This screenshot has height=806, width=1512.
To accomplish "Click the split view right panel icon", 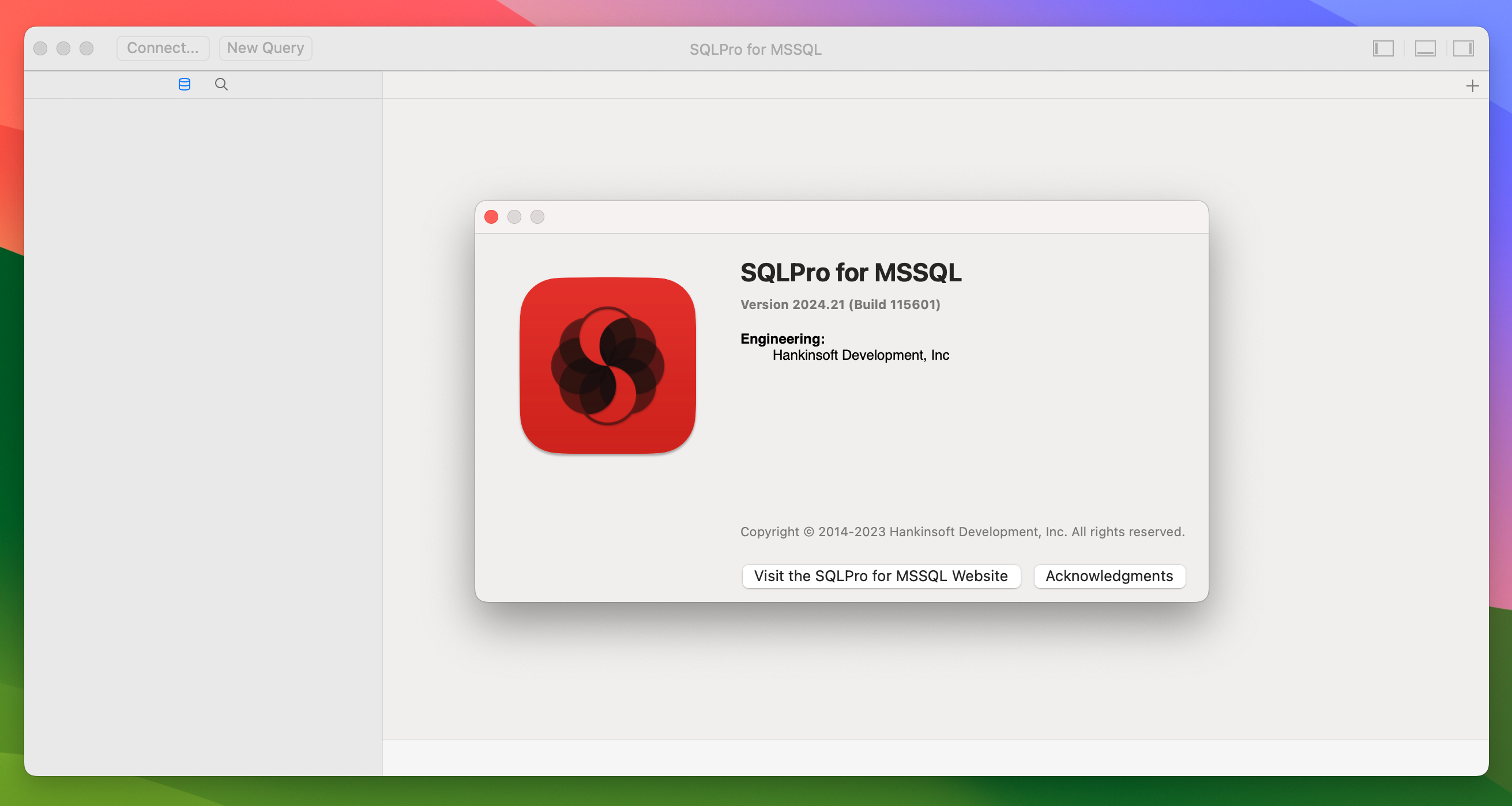I will (x=1463, y=47).
